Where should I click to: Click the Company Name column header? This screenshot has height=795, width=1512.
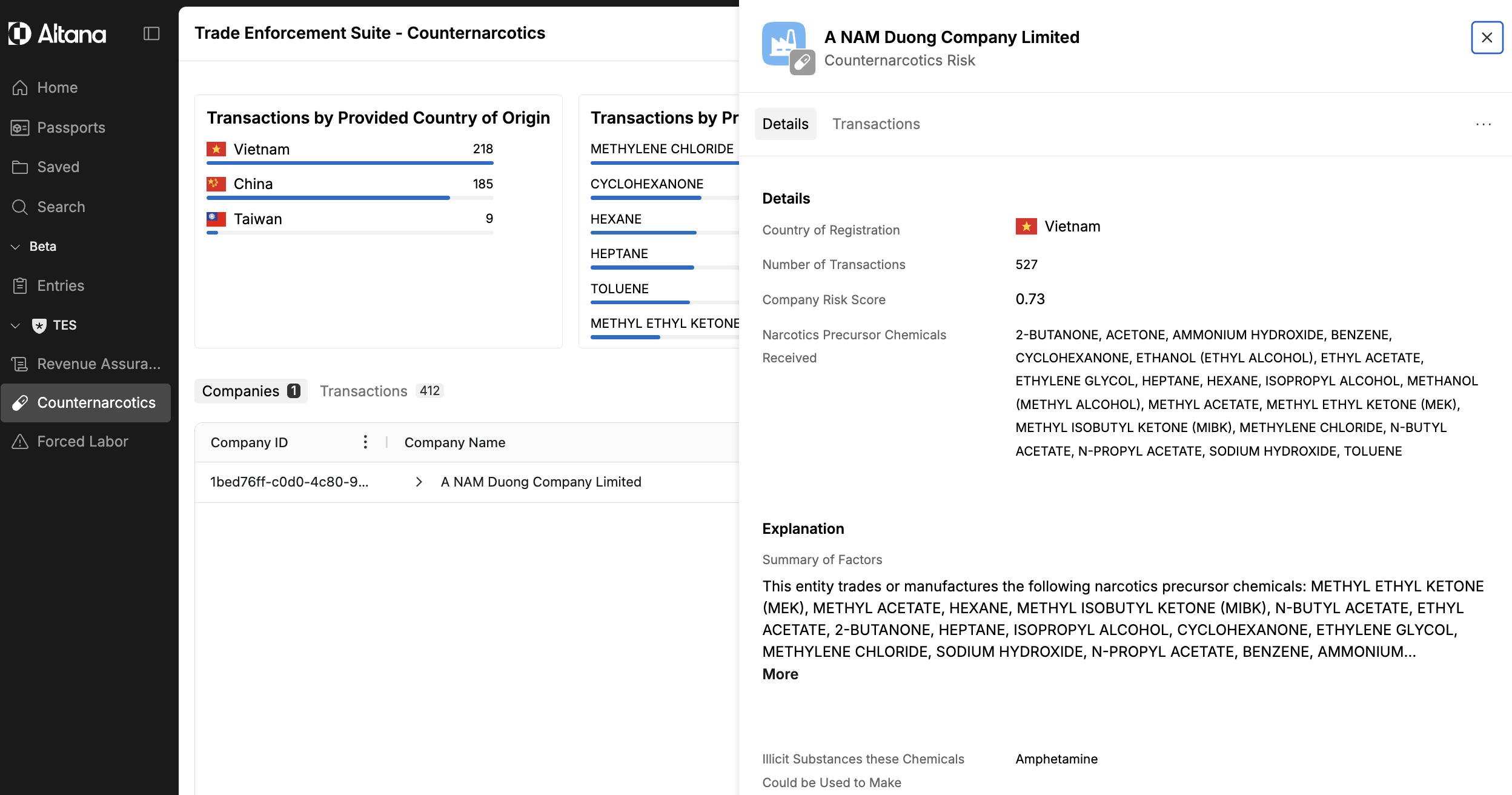455,442
